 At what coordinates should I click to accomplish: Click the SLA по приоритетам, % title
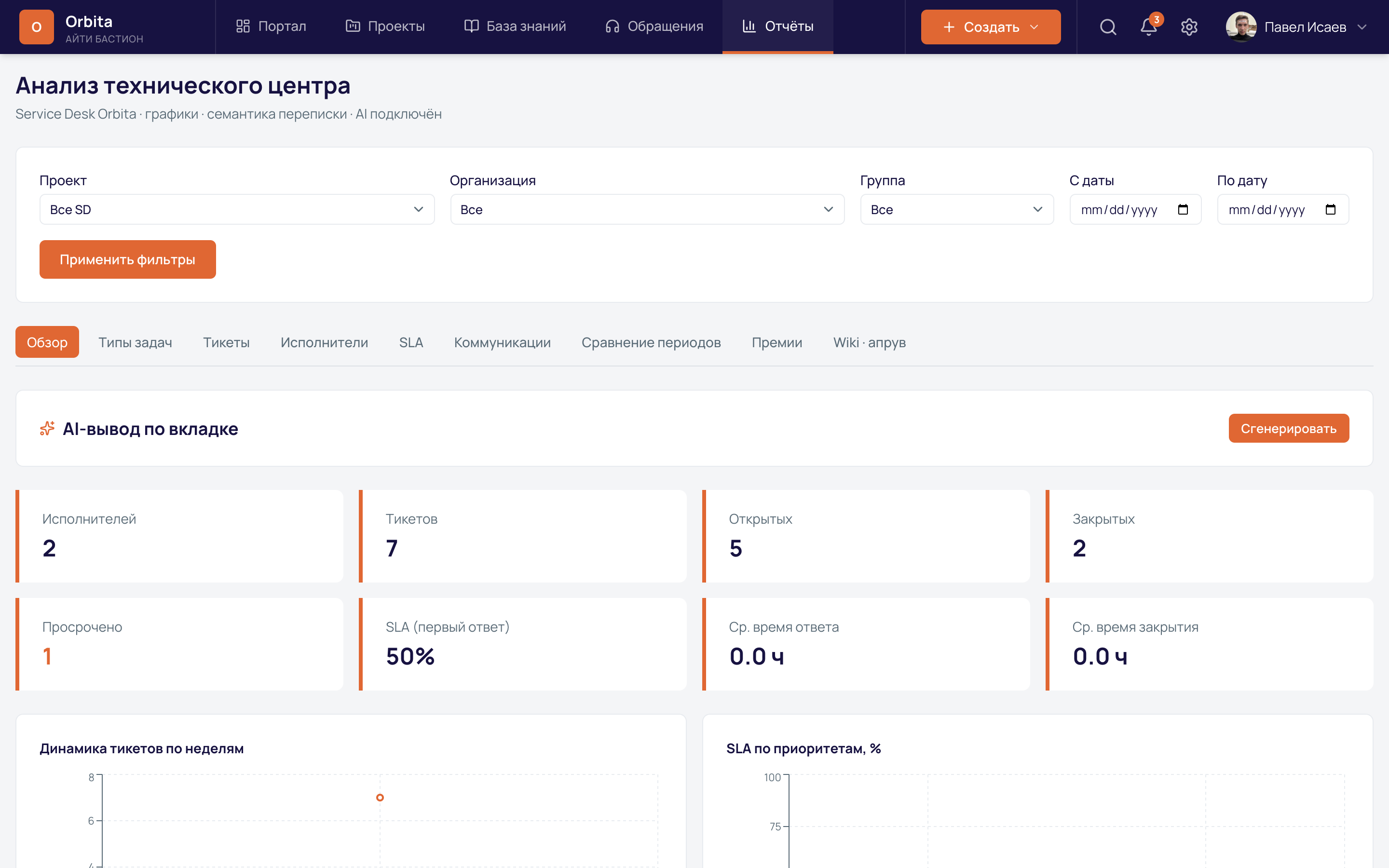tap(803, 748)
